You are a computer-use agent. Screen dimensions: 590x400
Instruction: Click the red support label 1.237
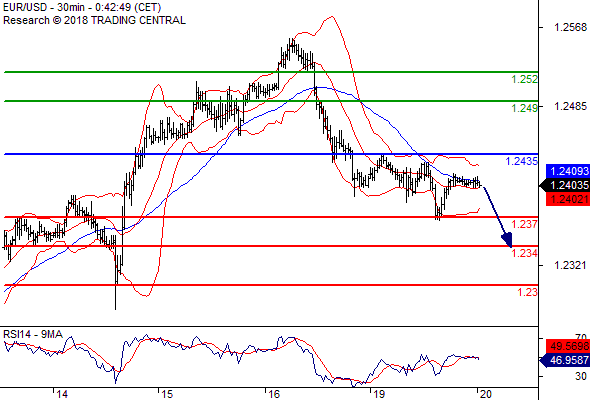(x=525, y=224)
